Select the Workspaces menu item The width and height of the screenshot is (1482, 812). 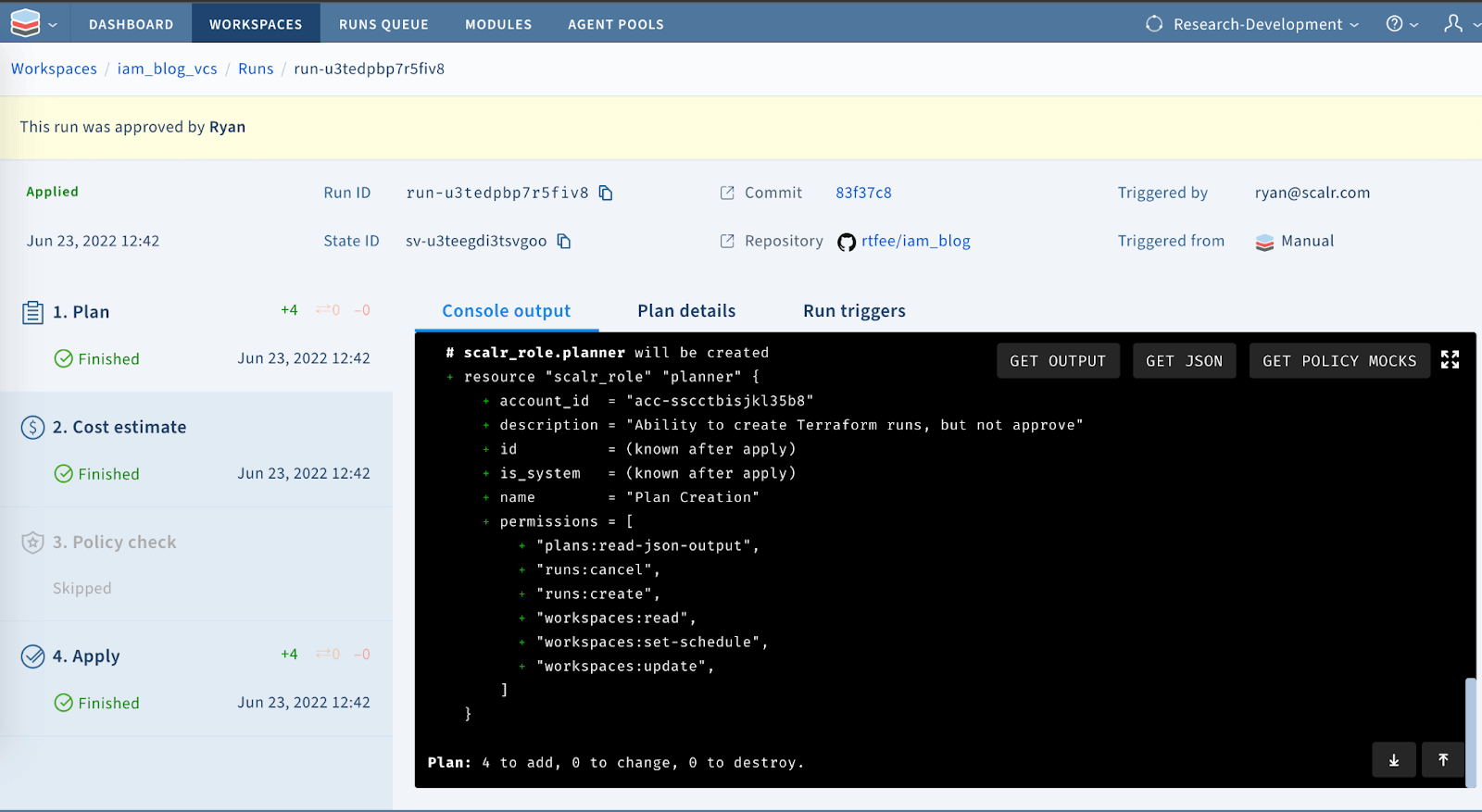tap(256, 24)
